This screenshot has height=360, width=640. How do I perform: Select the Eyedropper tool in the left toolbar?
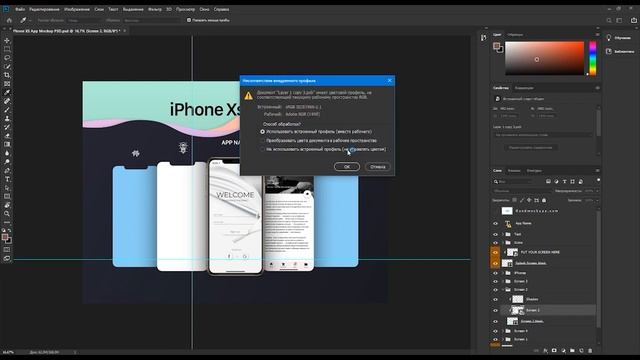click(7, 92)
